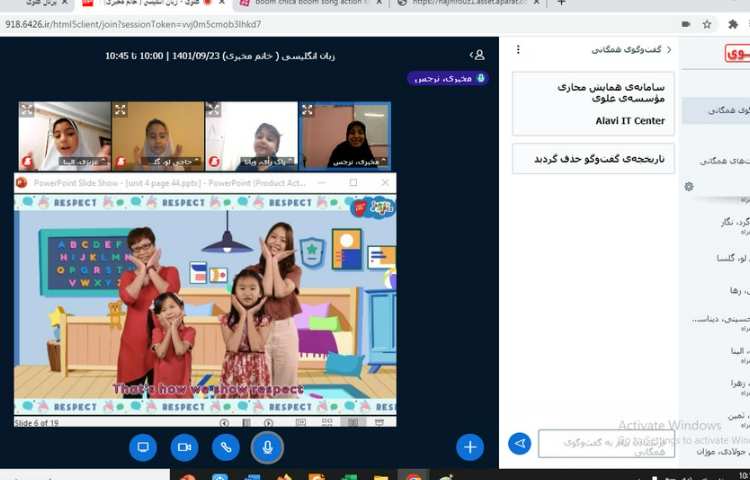Open the chat three-dots options menu

[518, 49]
